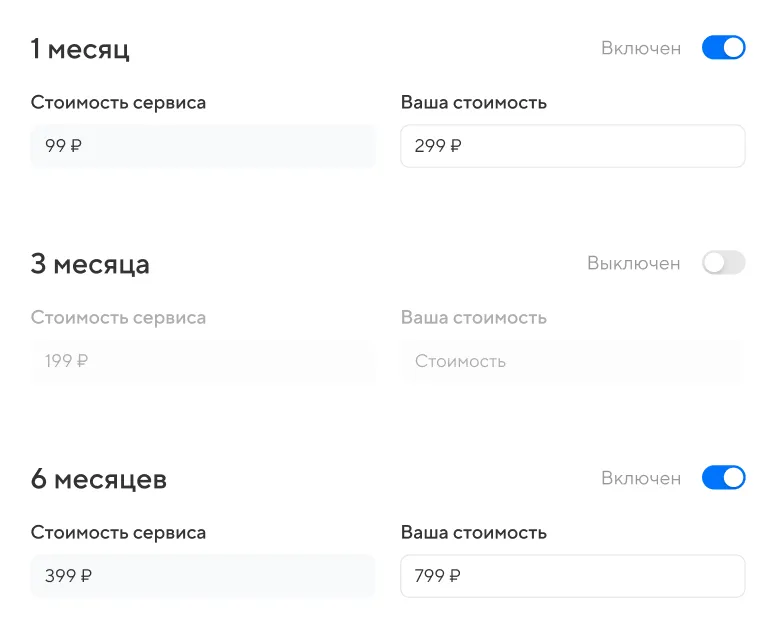Click Ваша стоимость label under 6 месяцев
Viewport: 776px width, 629px height.
pos(474,533)
